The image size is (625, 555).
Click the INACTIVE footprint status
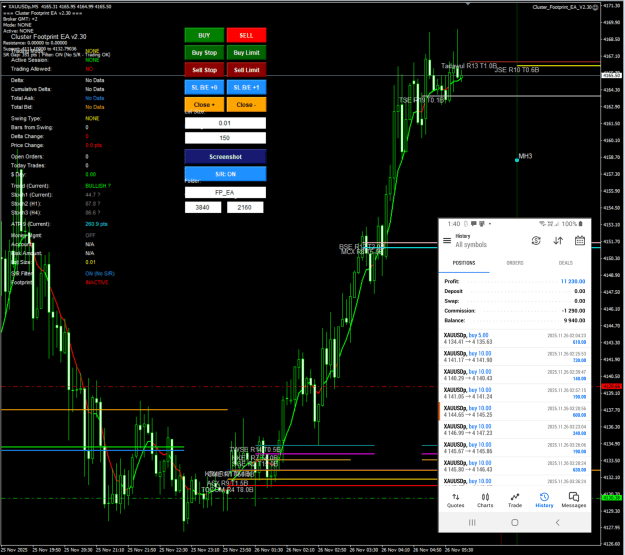click(96, 282)
